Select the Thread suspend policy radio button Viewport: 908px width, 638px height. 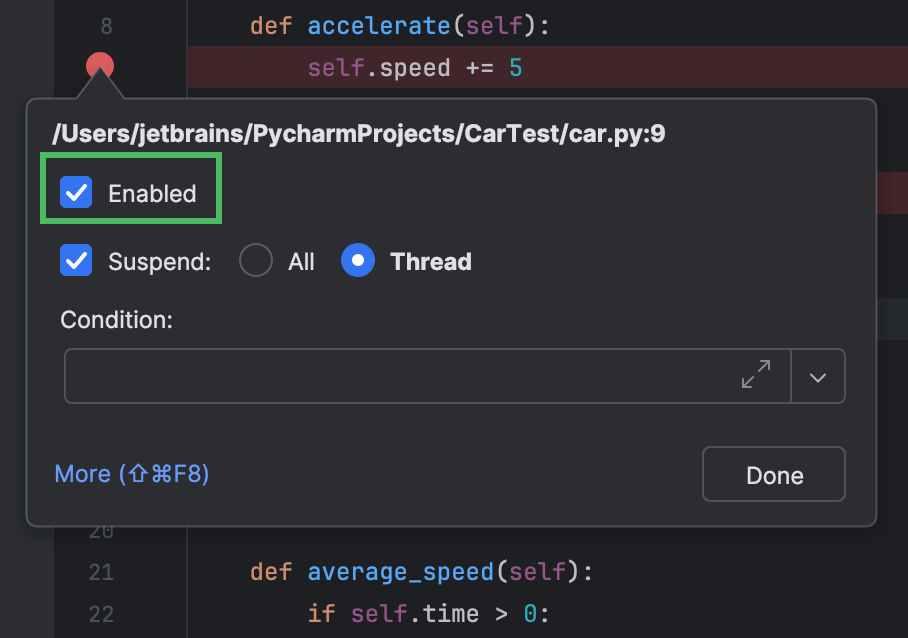tap(358, 260)
